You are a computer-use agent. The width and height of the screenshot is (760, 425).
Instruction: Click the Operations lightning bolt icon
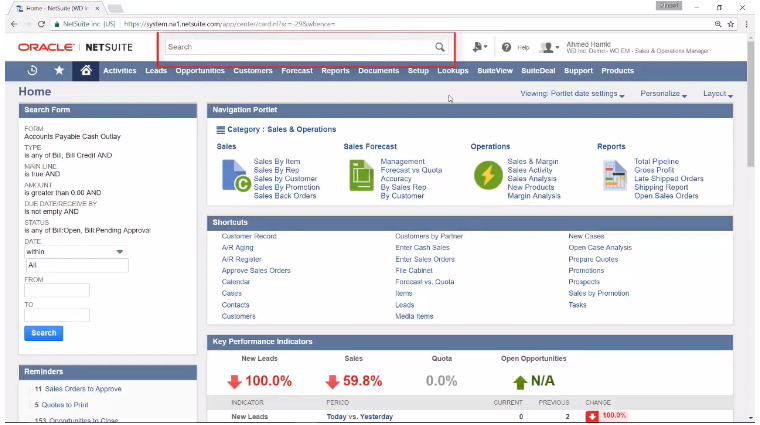pyautogui.click(x=488, y=175)
